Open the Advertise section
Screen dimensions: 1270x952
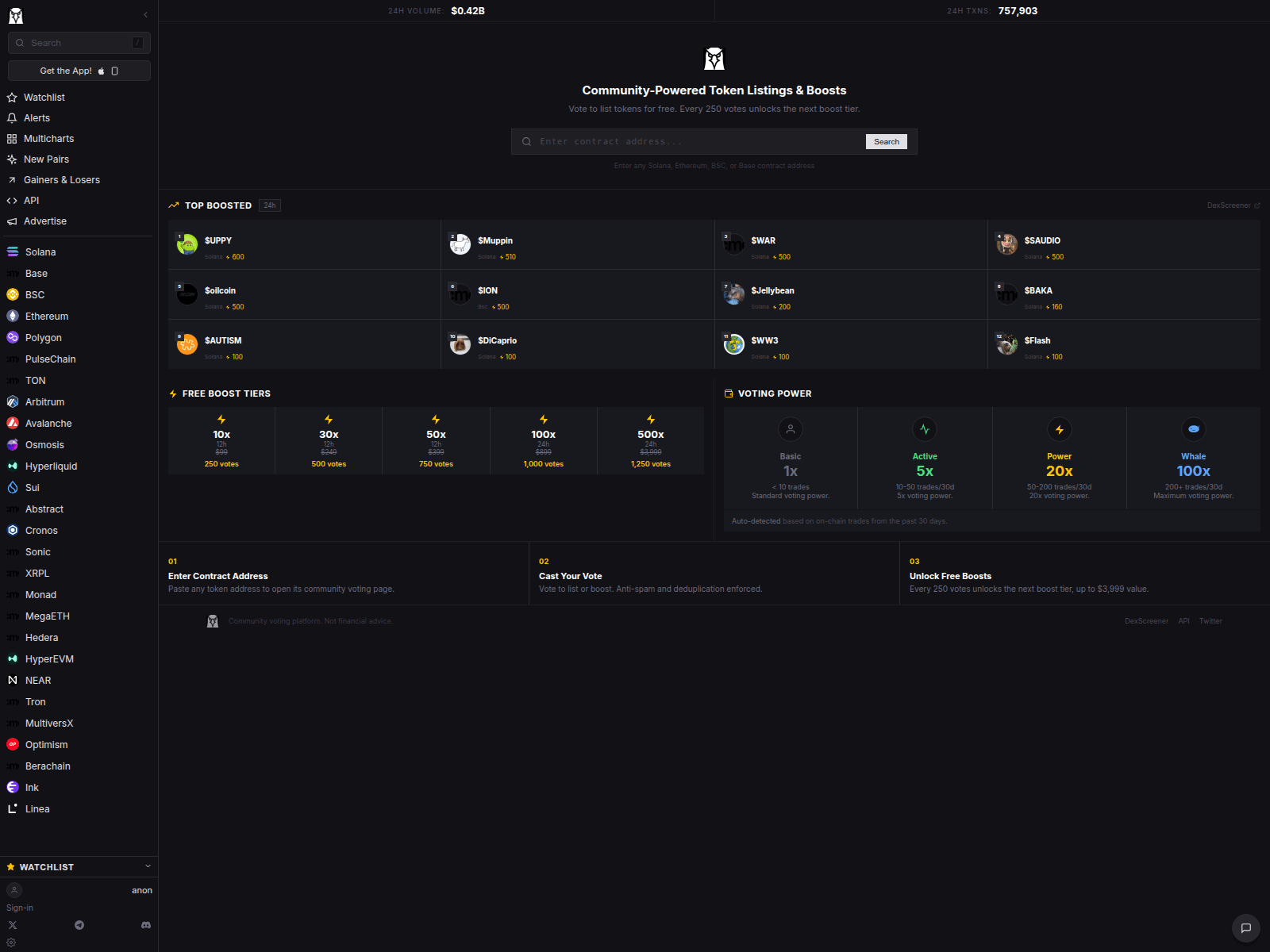[46, 221]
